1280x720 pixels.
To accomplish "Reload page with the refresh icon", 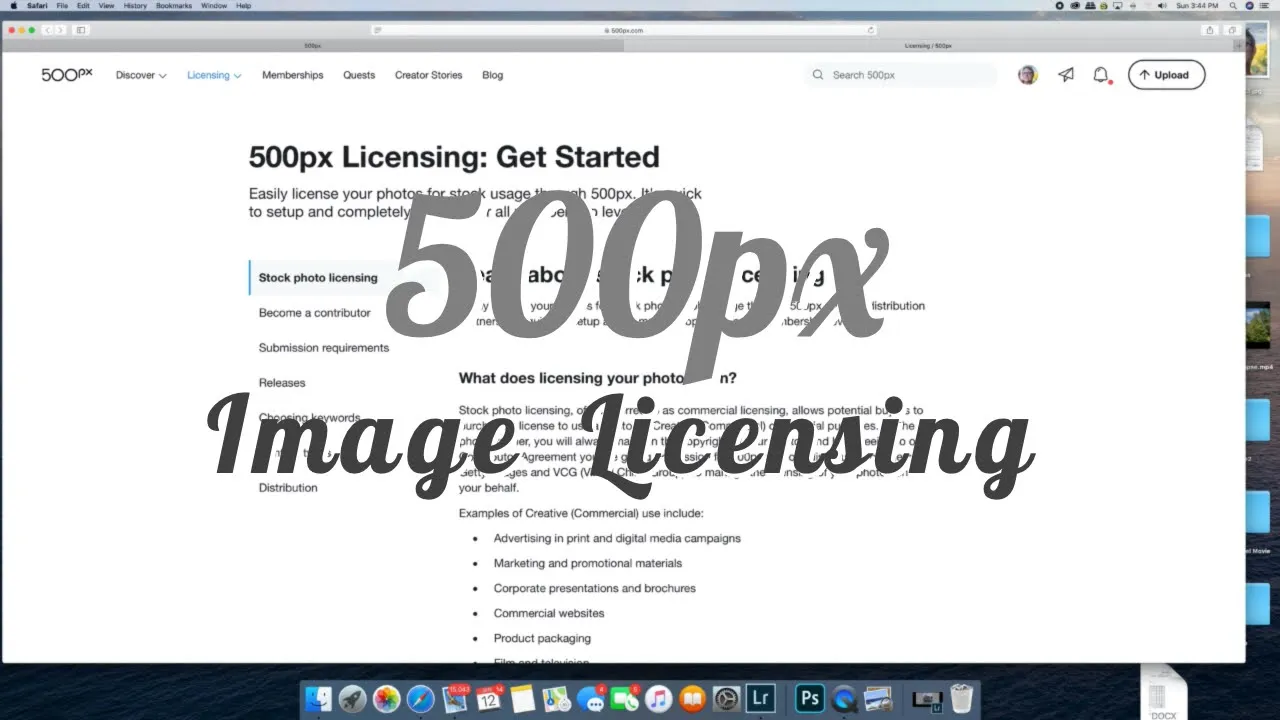I will [871, 30].
